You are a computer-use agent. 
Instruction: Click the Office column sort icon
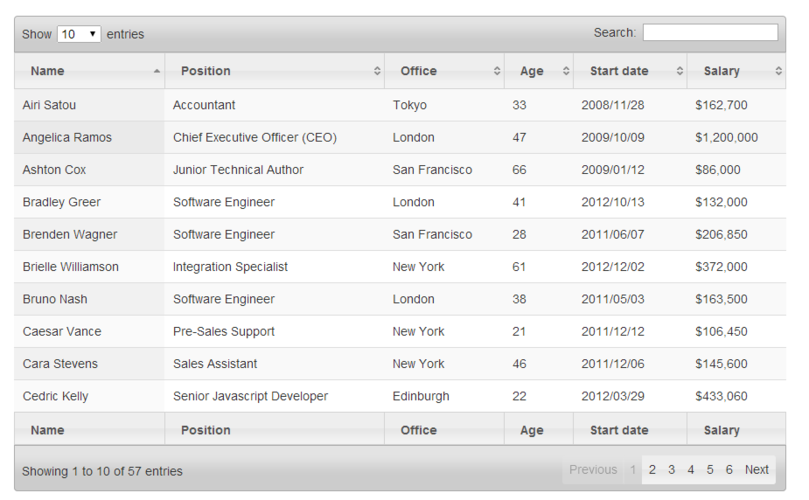click(x=497, y=71)
